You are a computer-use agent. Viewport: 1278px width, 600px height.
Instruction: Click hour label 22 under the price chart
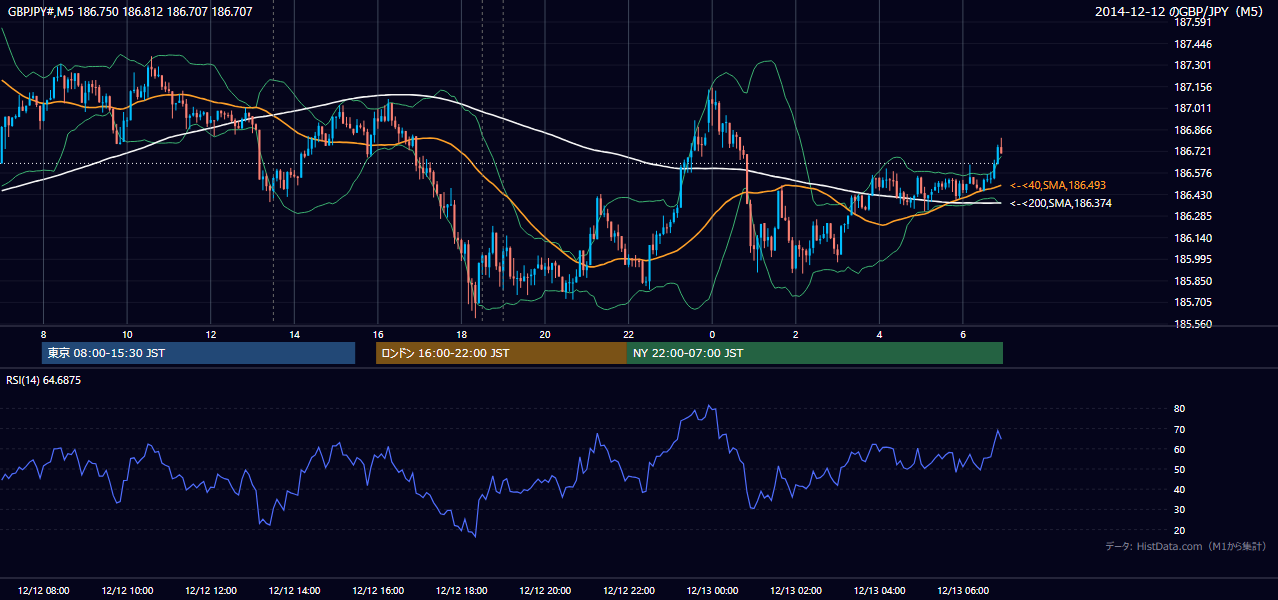(628, 334)
